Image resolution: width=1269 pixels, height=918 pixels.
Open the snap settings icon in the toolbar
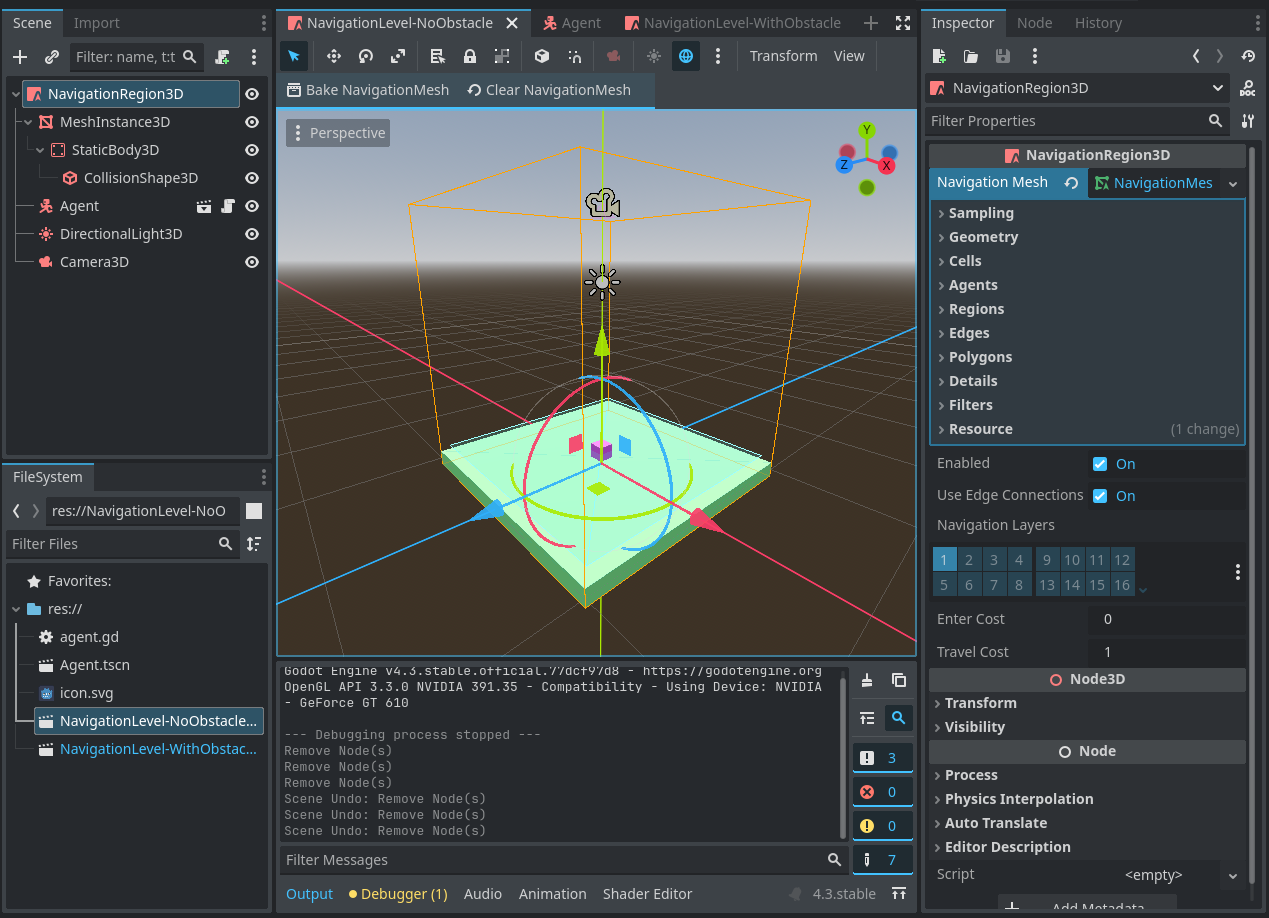(x=576, y=57)
